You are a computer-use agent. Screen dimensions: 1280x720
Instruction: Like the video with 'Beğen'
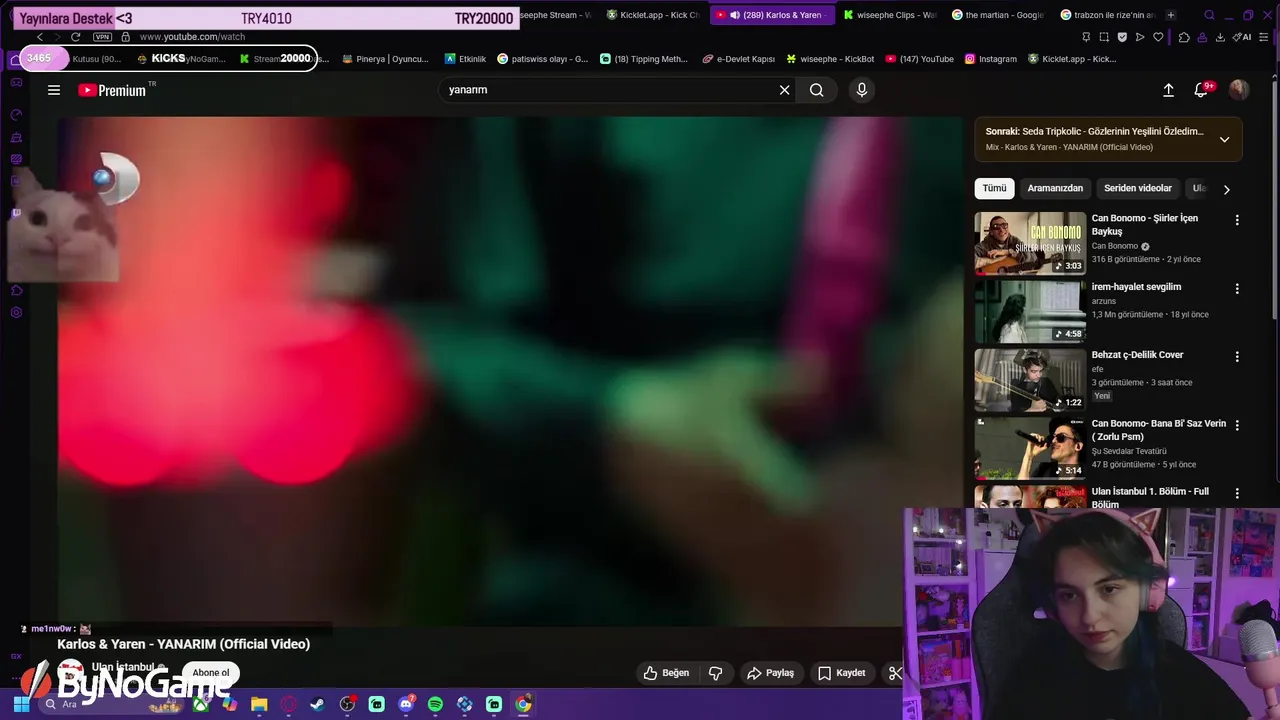click(666, 673)
